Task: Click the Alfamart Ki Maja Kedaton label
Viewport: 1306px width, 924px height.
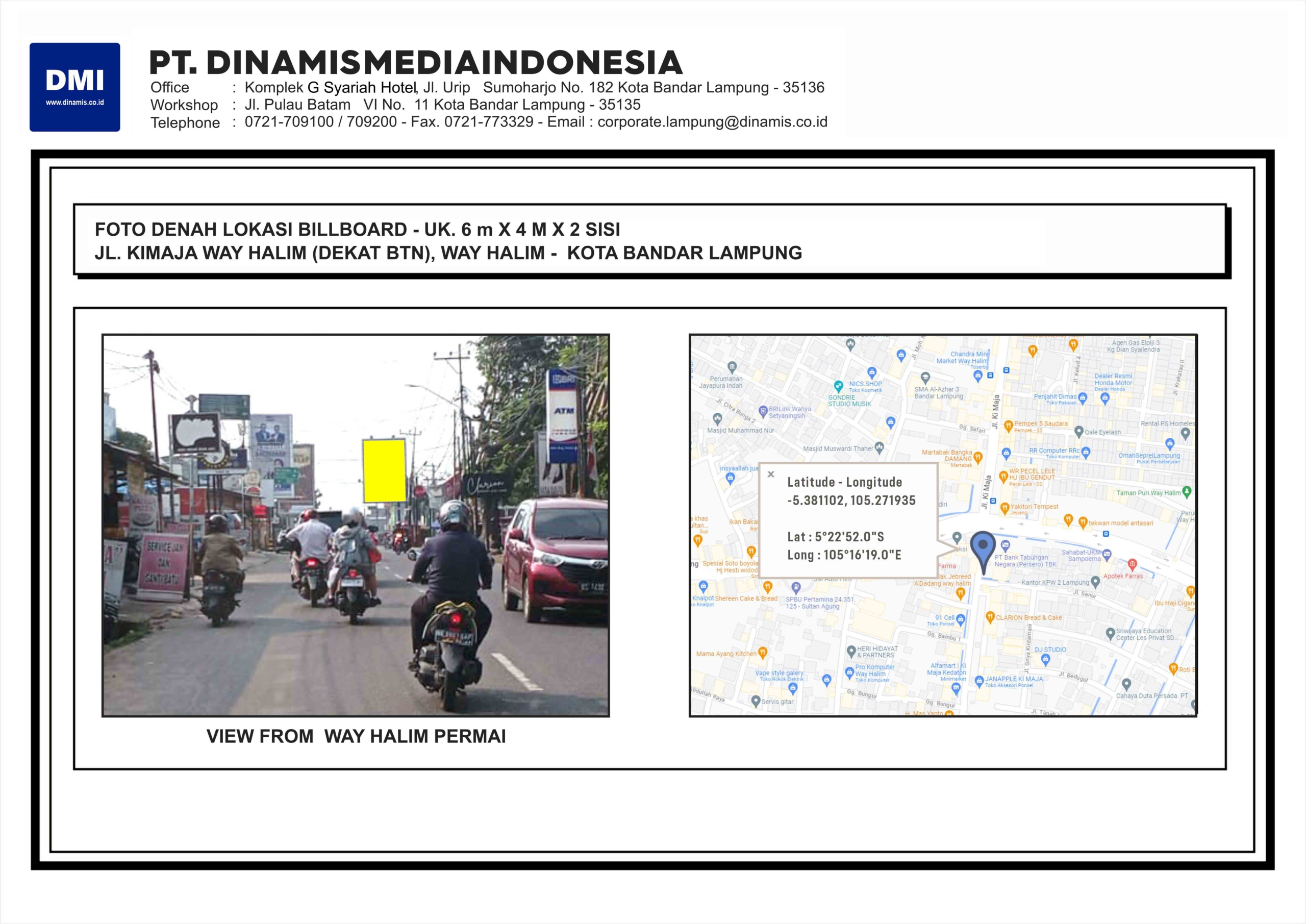Action: click(x=947, y=668)
